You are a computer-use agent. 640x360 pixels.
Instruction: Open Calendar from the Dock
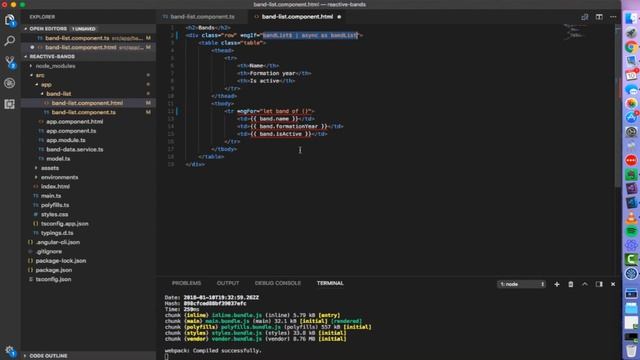click(x=631, y=75)
